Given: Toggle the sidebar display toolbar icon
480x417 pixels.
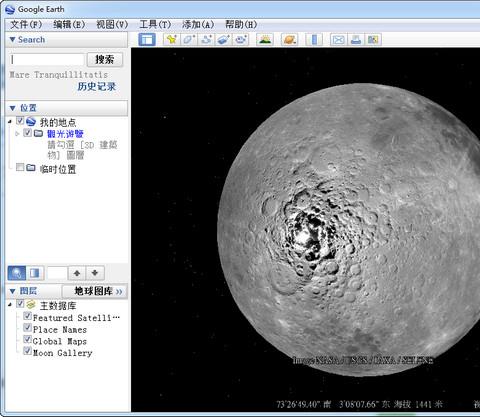Looking at the screenshot, I should [x=147, y=40].
